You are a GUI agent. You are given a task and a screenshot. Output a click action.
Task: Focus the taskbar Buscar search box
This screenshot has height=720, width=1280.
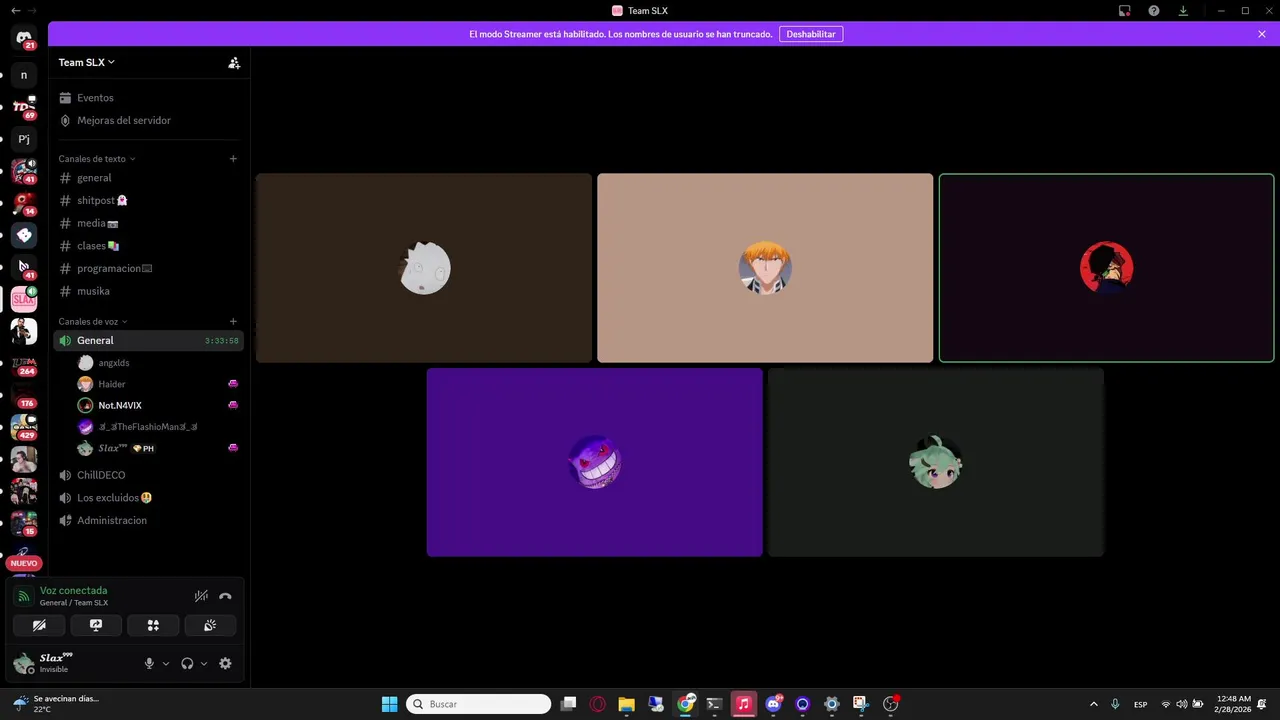[x=479, y=704]
